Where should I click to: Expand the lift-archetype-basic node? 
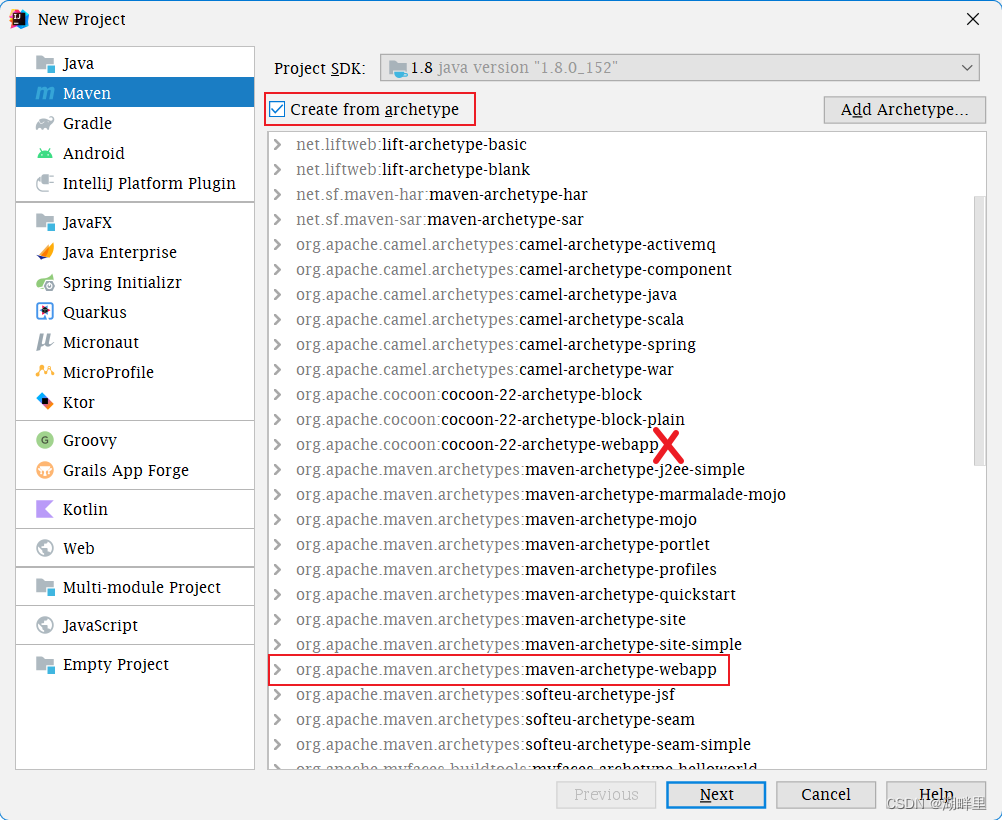coord(277,144)
